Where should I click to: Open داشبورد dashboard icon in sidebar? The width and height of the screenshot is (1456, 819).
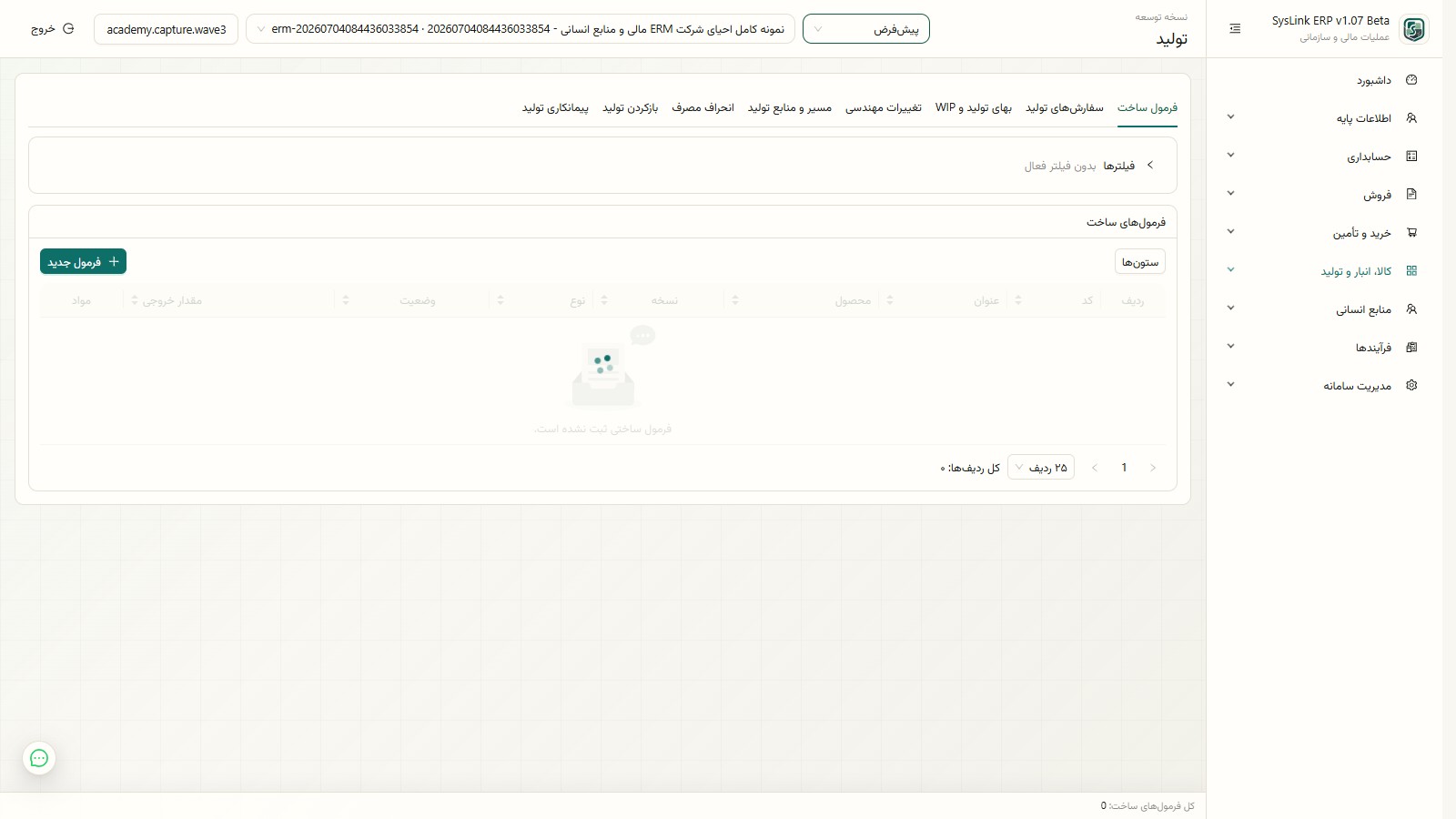click(1411, 80)
